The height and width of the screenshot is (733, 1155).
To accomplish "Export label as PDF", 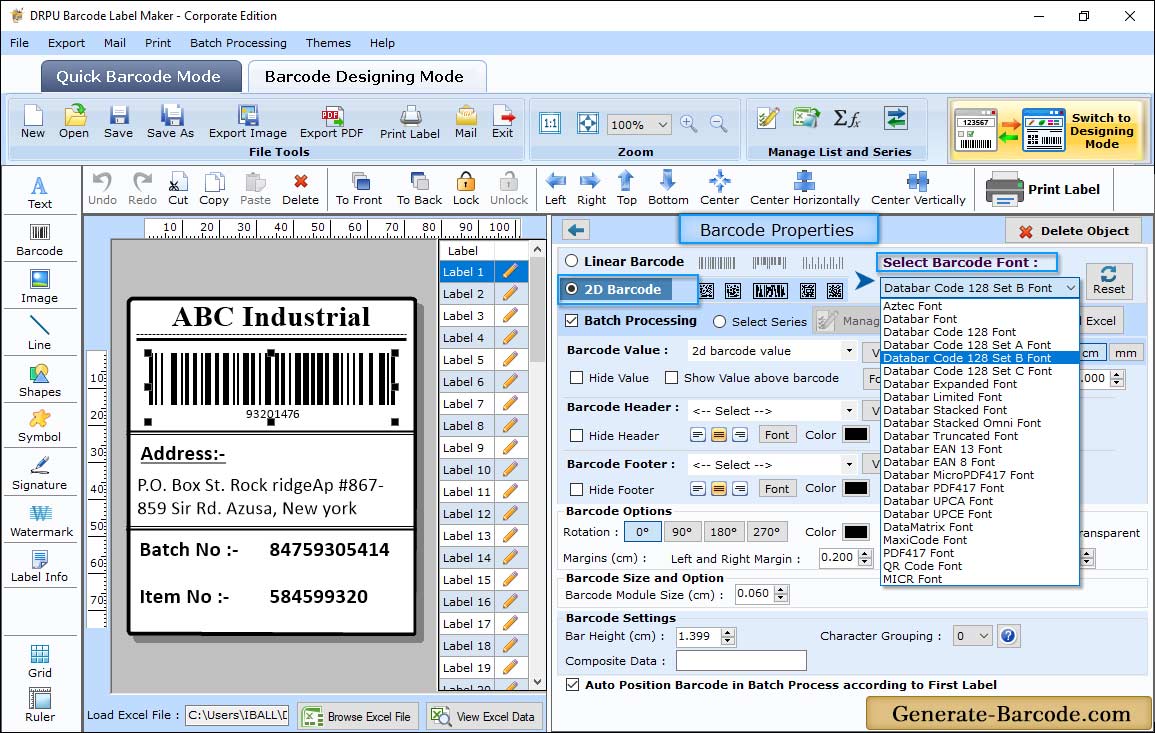I will [x=331, y=122].
